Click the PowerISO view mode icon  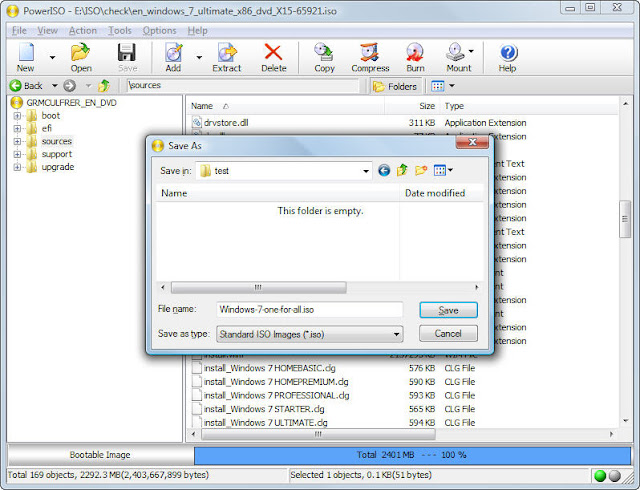[x=438, y=86]
